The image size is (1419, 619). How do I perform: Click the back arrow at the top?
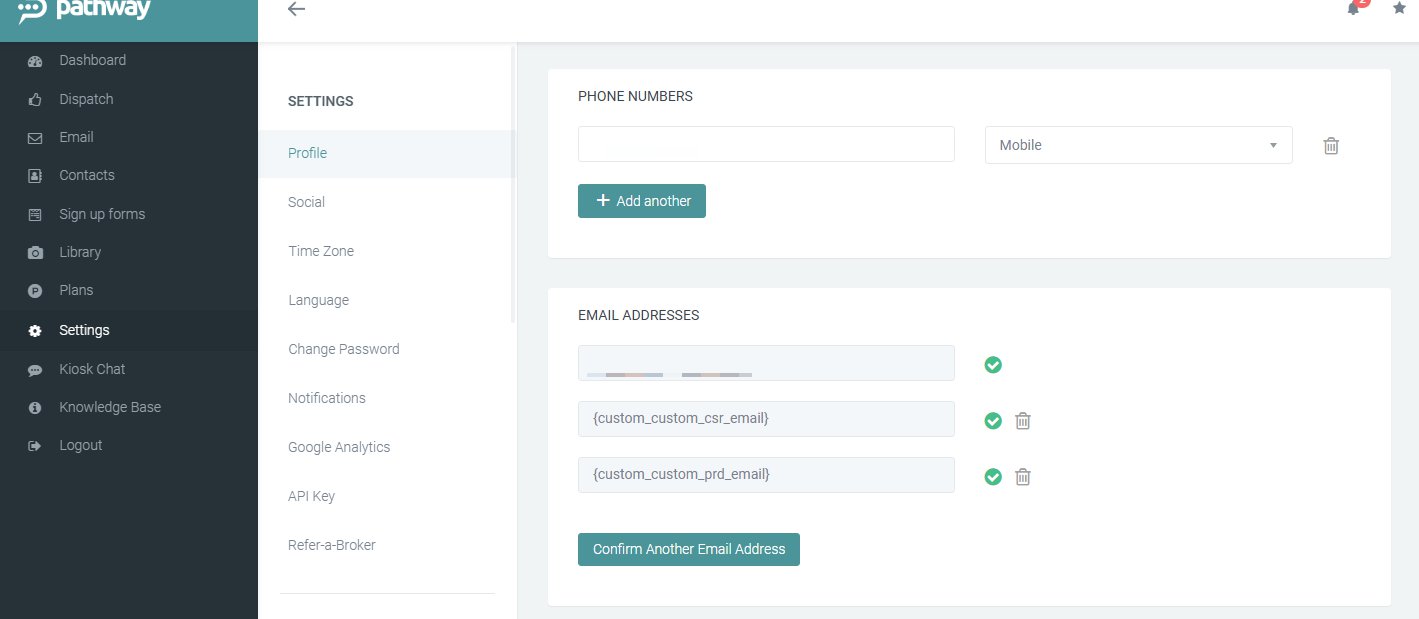coord(295,9)
